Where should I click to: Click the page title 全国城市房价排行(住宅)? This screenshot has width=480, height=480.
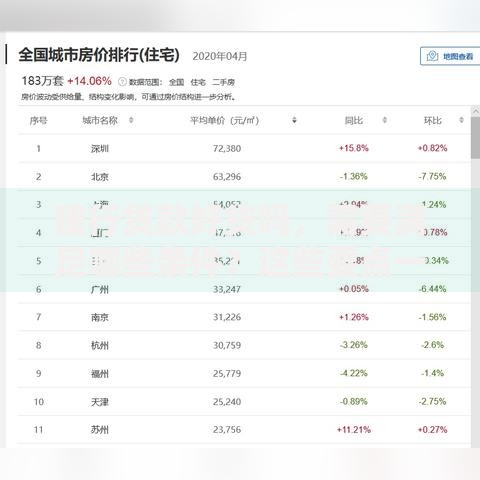99,55
